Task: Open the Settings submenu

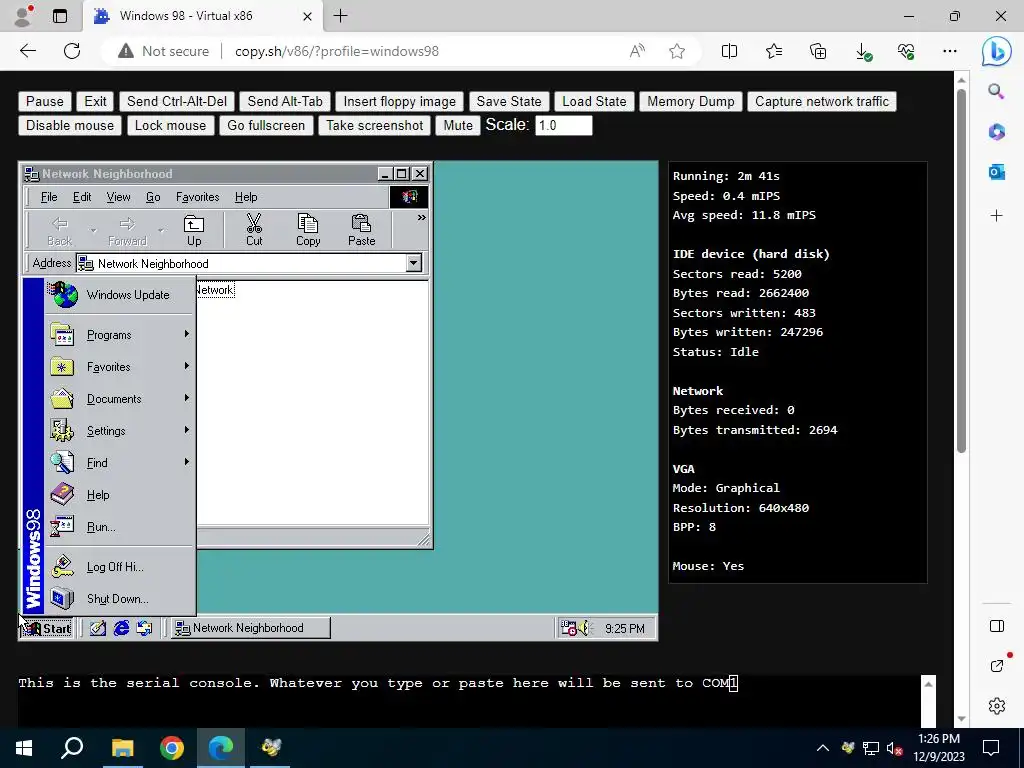Action: coord(120,430)
